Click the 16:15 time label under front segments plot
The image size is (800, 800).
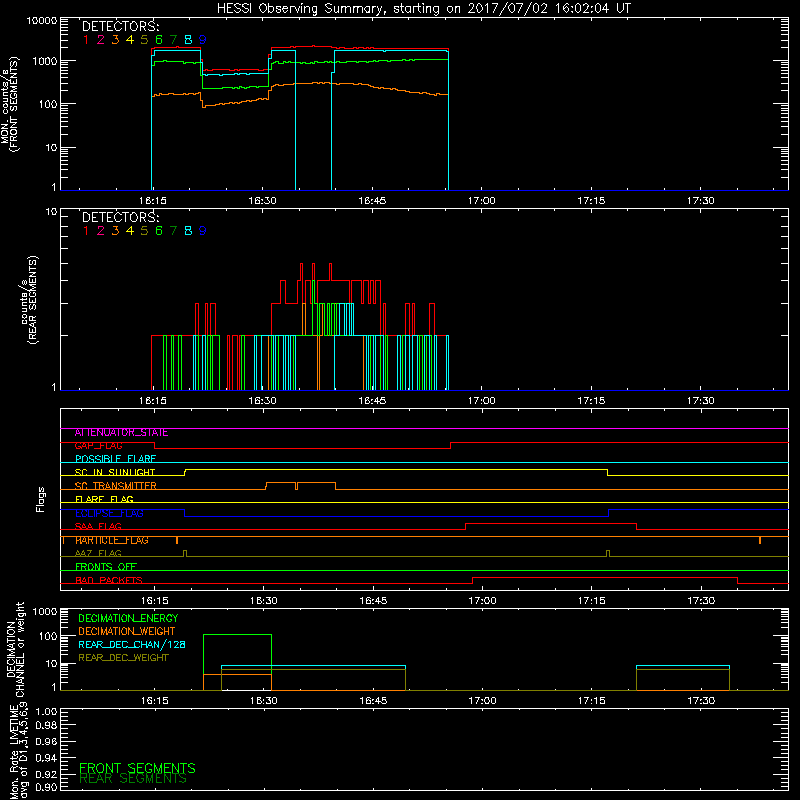coord(153,201)
